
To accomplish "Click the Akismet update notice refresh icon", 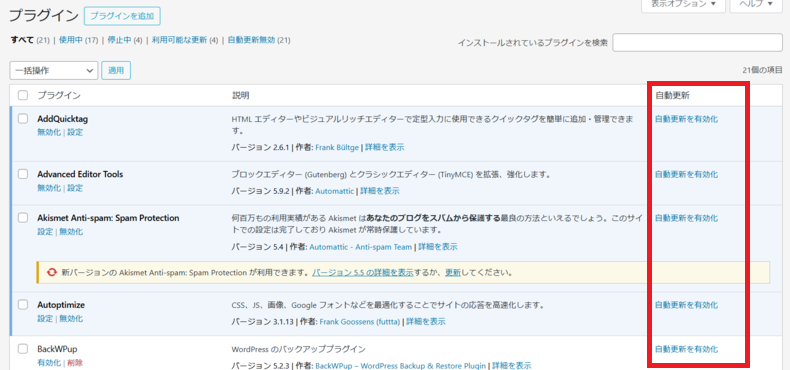I will pyautogui.click(x=51, y=272).
